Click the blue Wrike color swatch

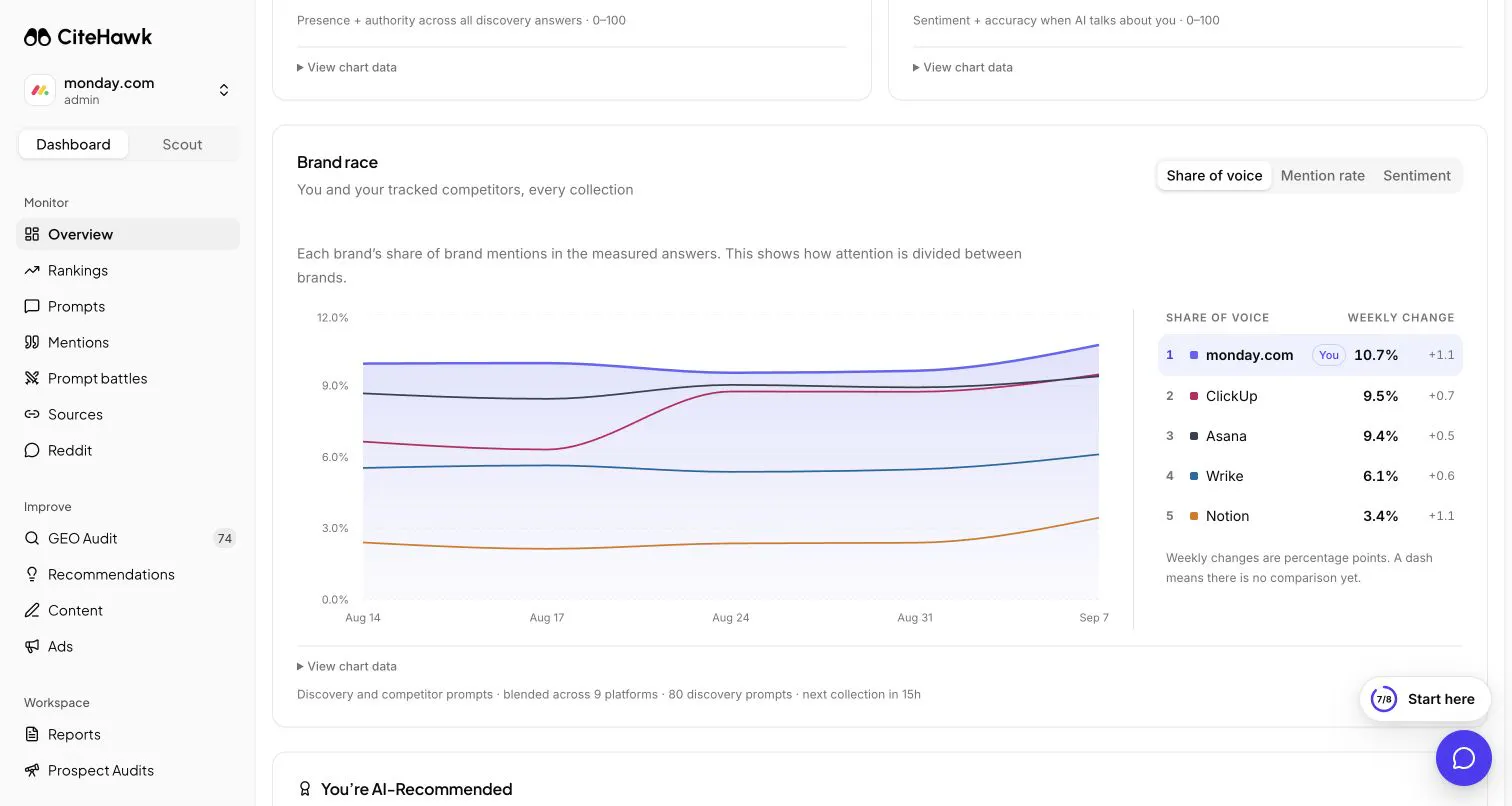tap(1194, 476)
